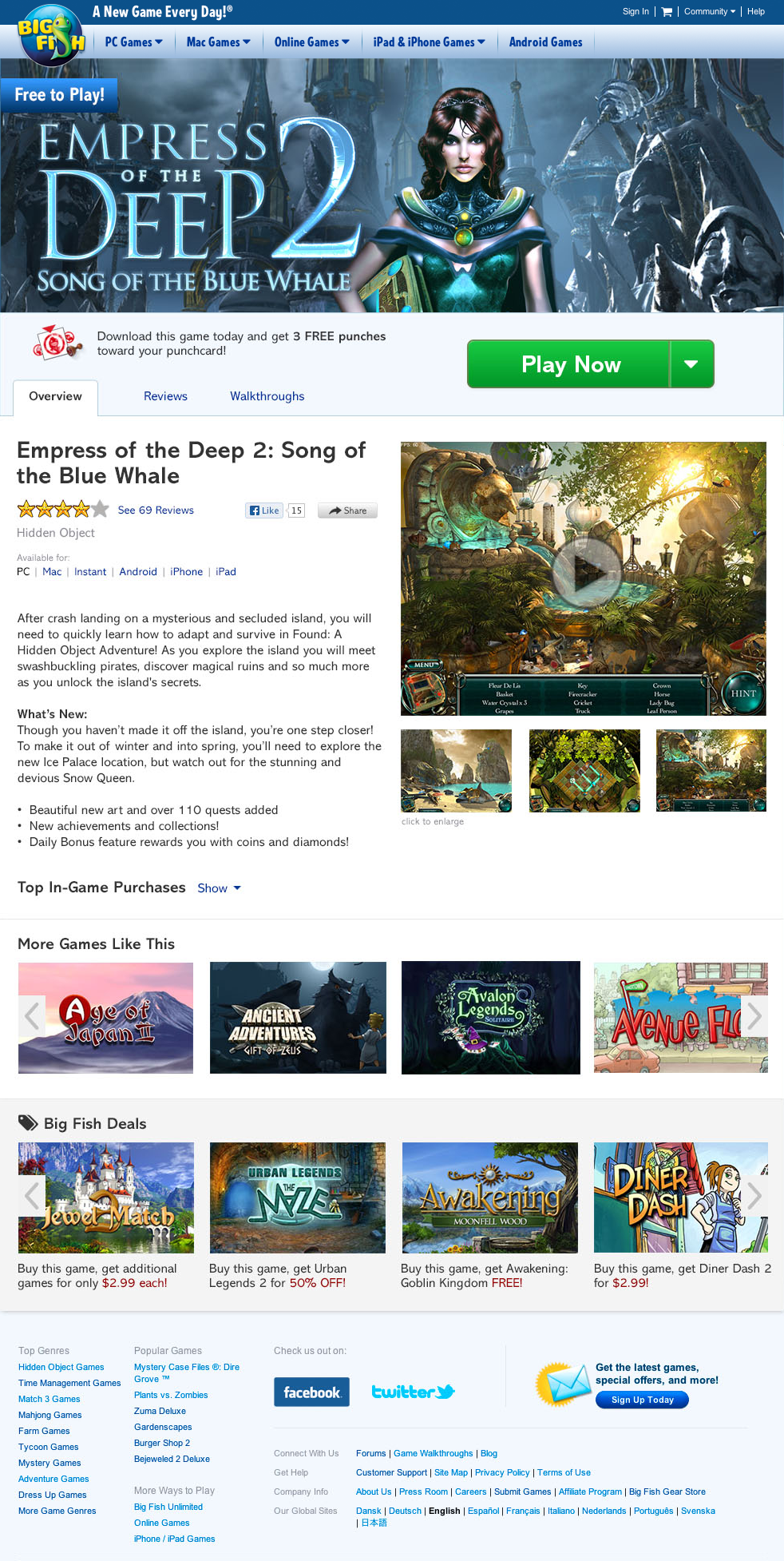Expand the Play Now dropdown arrow

pyautogui.click(x=691, y=364)
